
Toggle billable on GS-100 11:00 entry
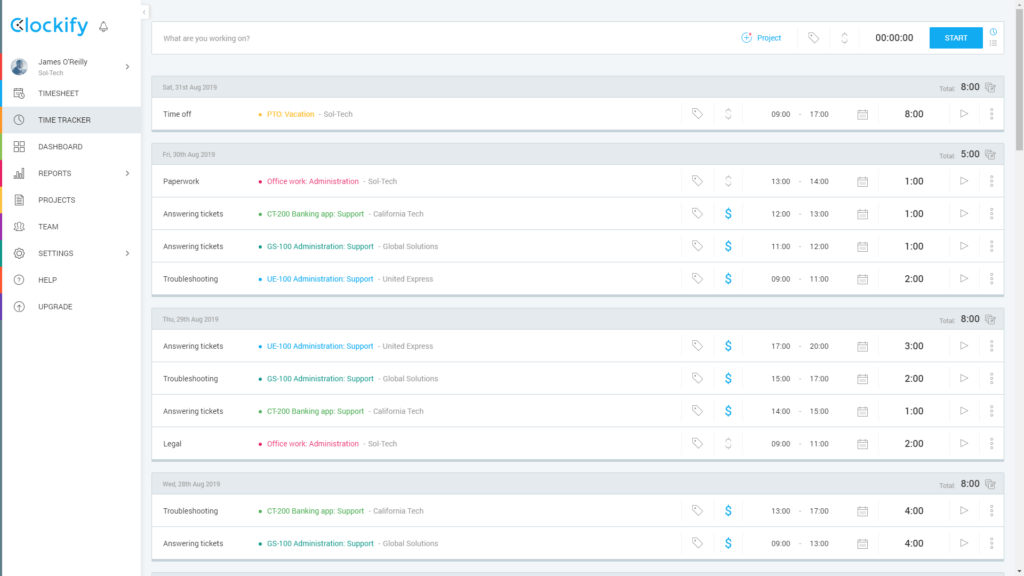pos(728,246)
